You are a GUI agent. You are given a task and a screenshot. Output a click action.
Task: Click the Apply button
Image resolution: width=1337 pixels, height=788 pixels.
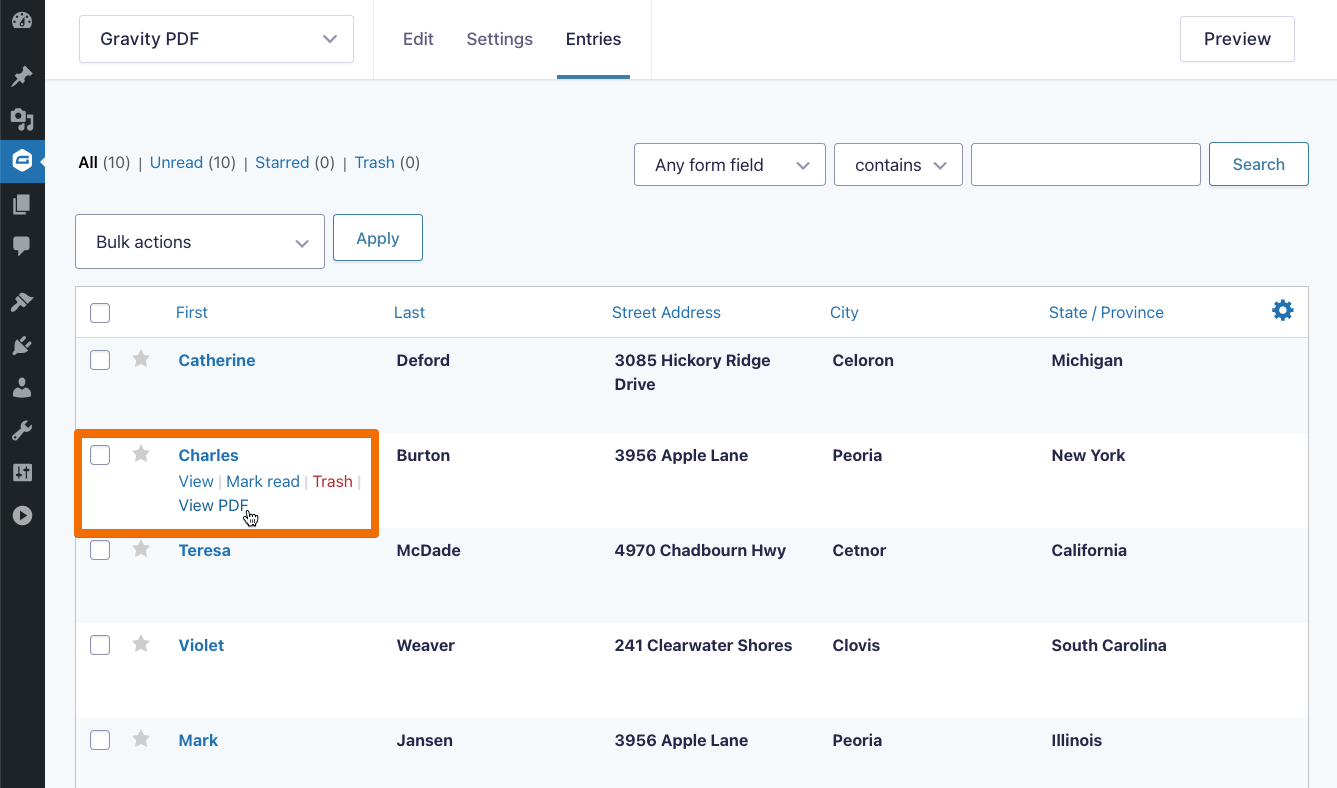pos(378,238)
